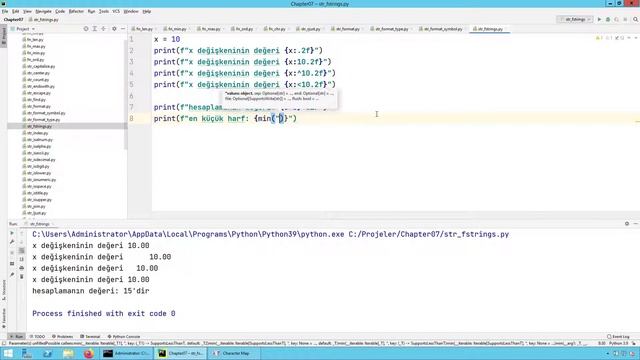Image resolution: width=640 pixels, height=360 pixels.
Task: Open the Terminal tool window button
Action: coord(90,337)
